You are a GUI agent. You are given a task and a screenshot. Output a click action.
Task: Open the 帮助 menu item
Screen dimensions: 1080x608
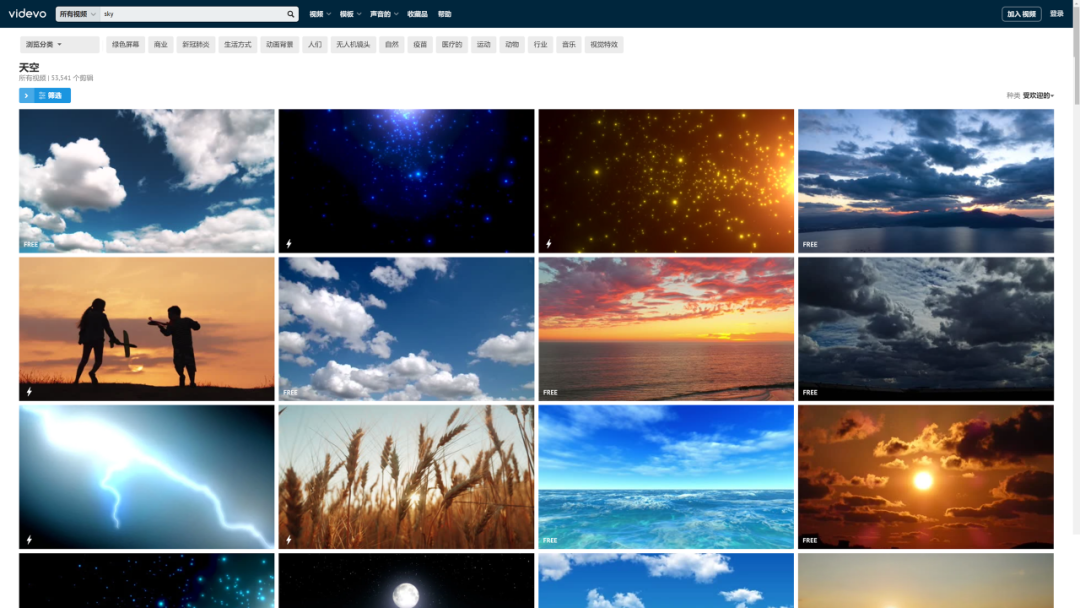point(444,14)
